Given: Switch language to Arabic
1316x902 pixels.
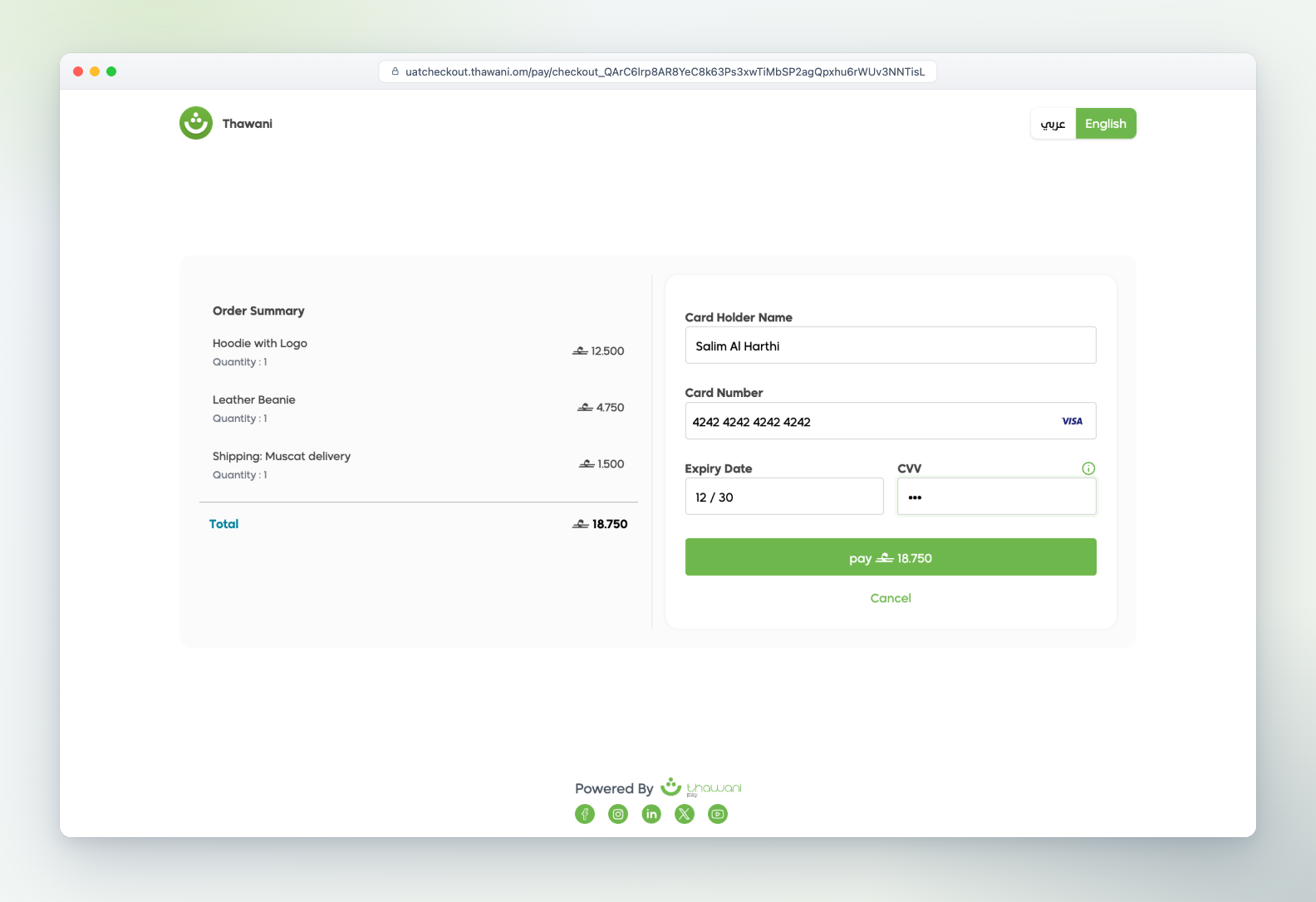Looking at the screenshot, I should coord(1053,124).
